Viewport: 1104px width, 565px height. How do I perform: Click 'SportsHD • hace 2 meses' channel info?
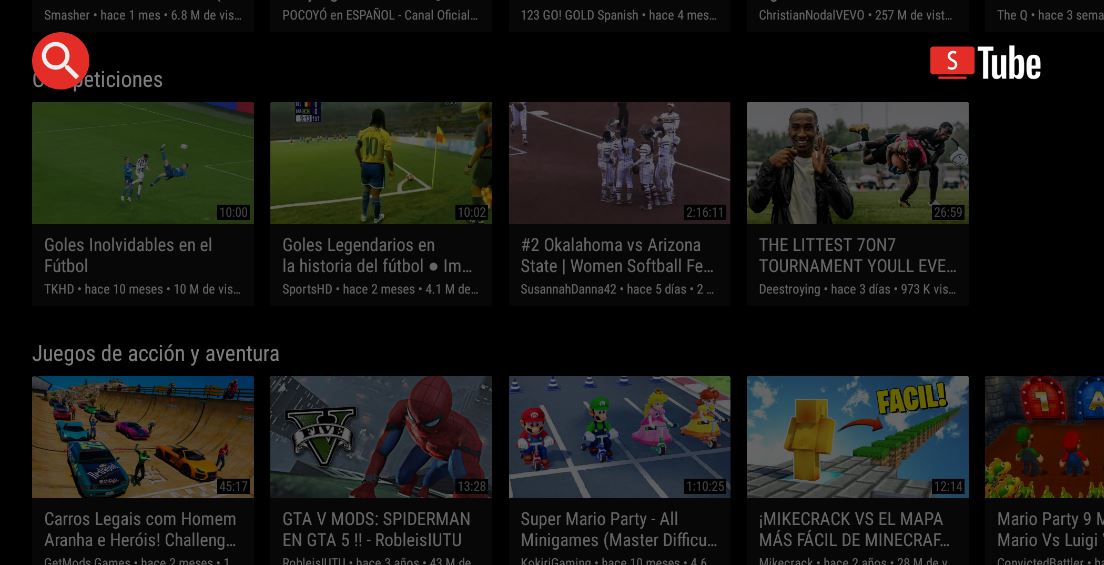(380, 290)
